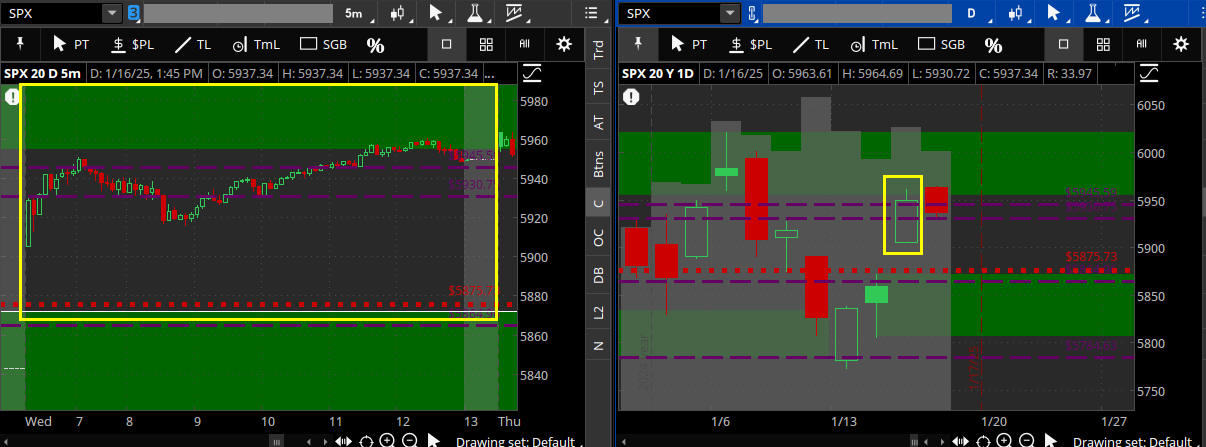Expand the SPX symbol dropdown in left chart

(x=112, y=13)
